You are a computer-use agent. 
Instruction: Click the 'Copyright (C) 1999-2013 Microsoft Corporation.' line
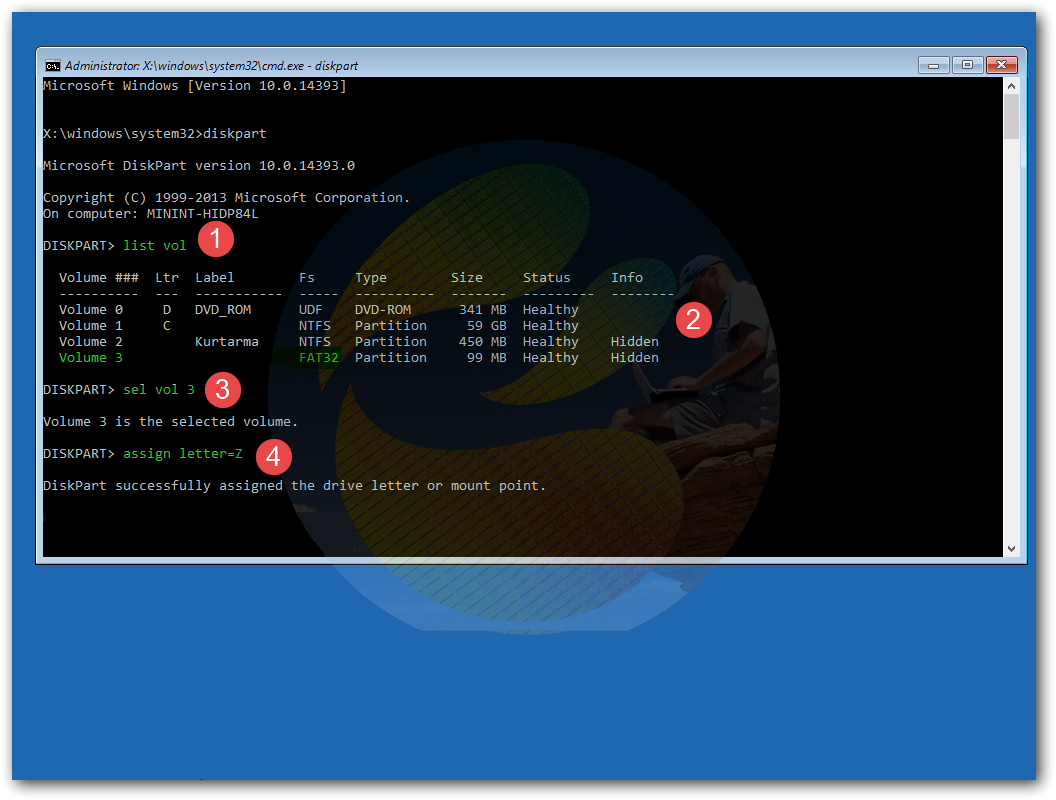(226, 198)
